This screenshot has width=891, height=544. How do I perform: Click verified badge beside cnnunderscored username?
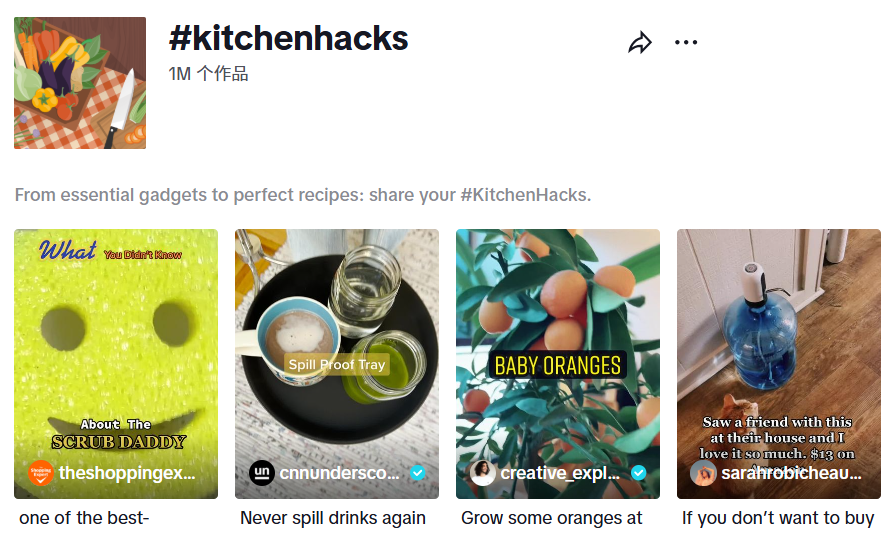pos(418,473)
